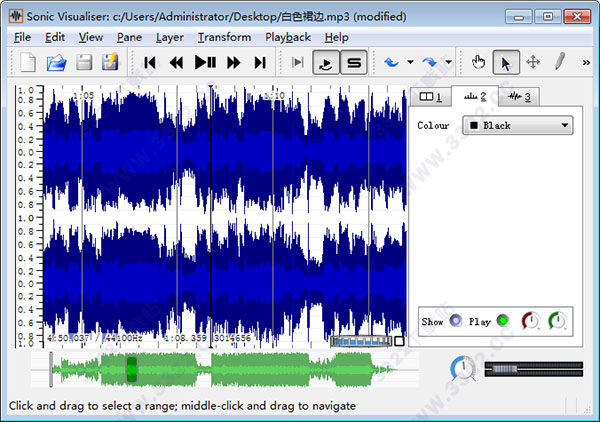
Task: Click the small square reset-zoom button
Action: click(399, 341)
